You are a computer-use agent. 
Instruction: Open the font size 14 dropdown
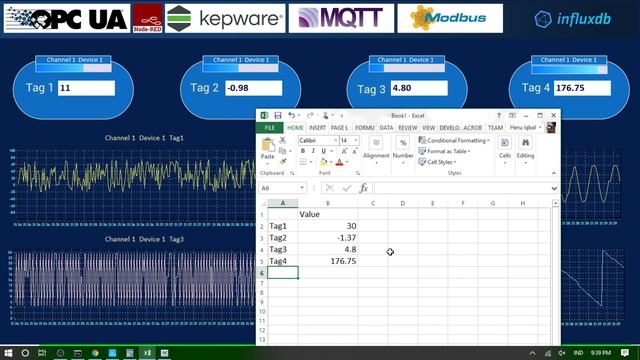pyautogui.click(x=356, y=140)
